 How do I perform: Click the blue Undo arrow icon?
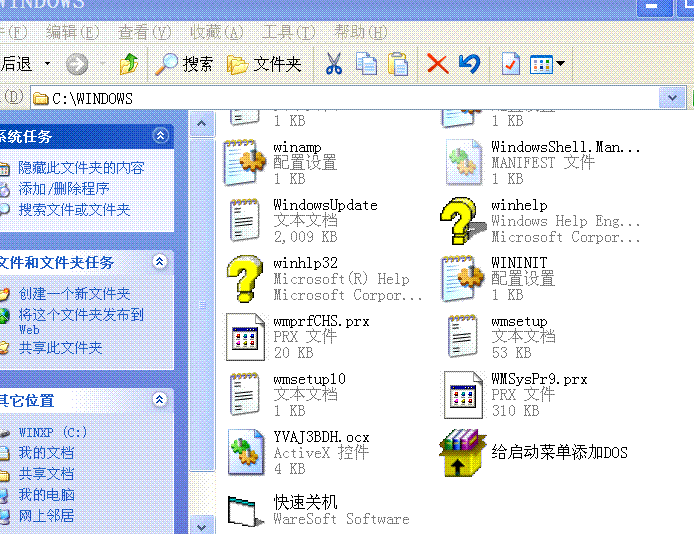pyautogui.click(x=469, y=64)
